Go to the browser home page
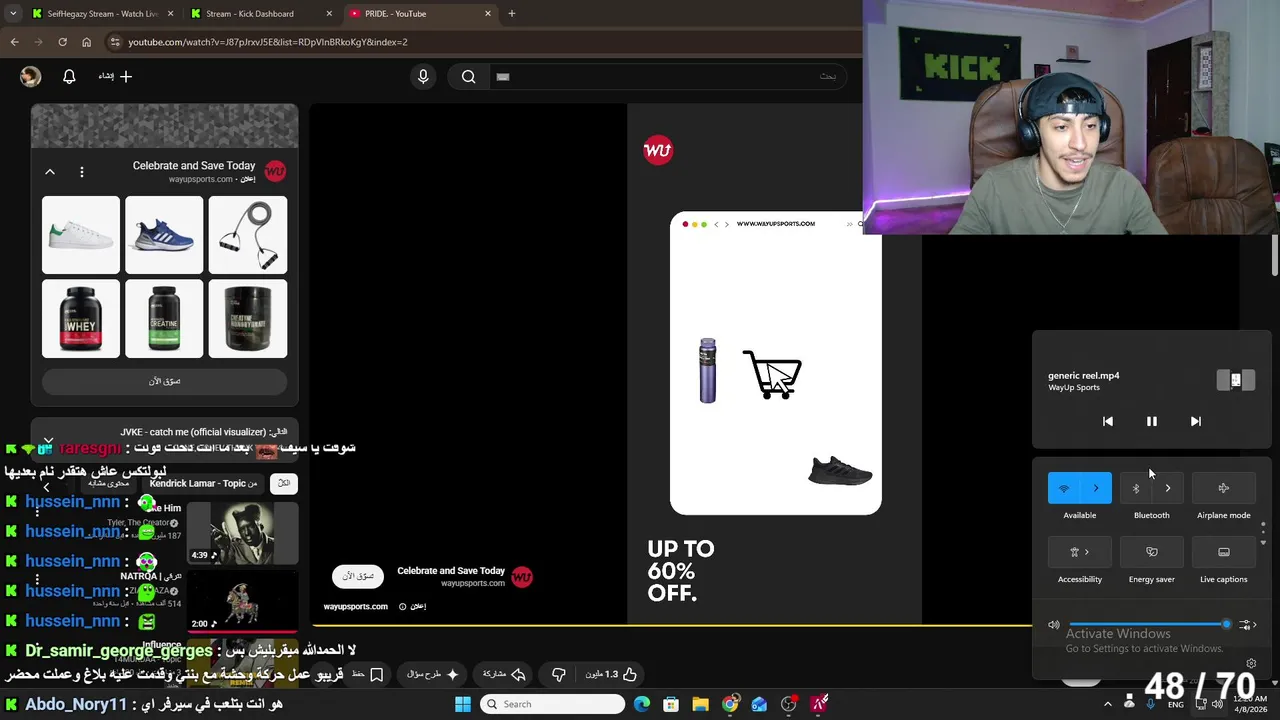1280x720 pixels. pos(86,42)
